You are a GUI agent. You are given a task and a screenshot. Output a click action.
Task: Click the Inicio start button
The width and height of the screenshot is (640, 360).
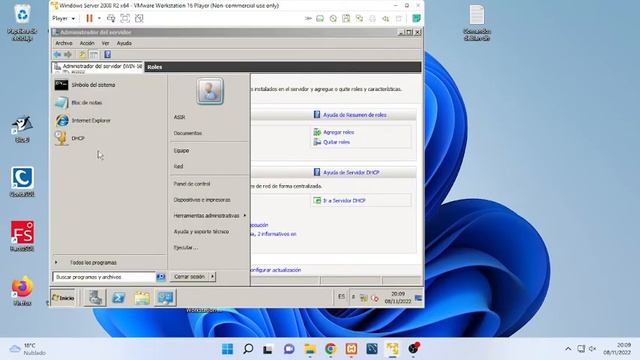pyautogui.click(x=63, y=298)
